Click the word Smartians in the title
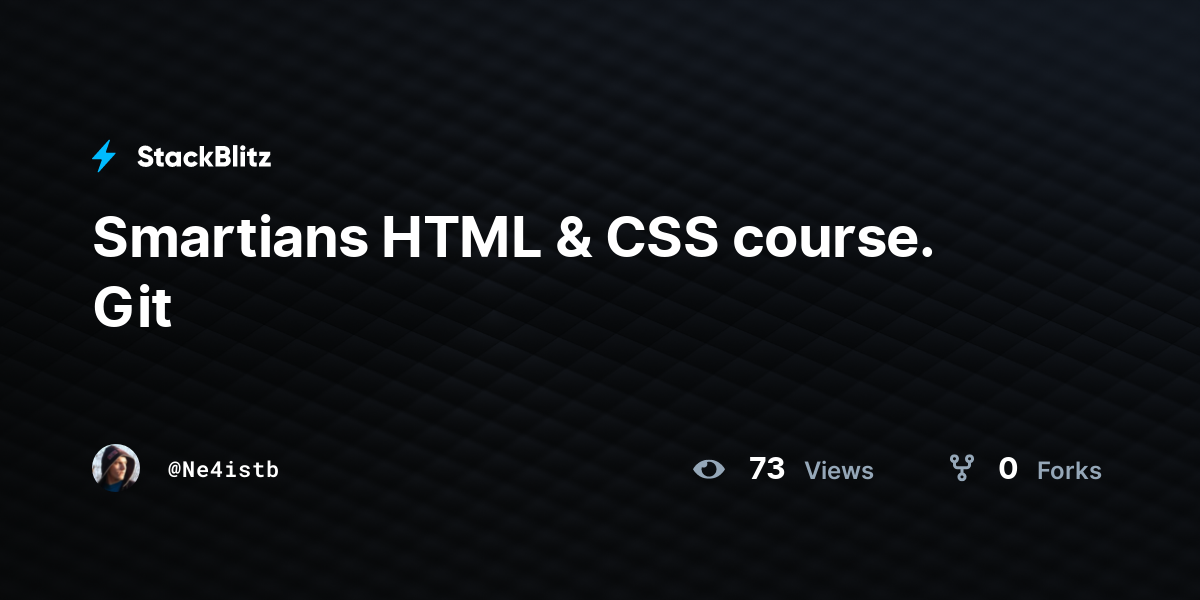 tap(231, 238)
